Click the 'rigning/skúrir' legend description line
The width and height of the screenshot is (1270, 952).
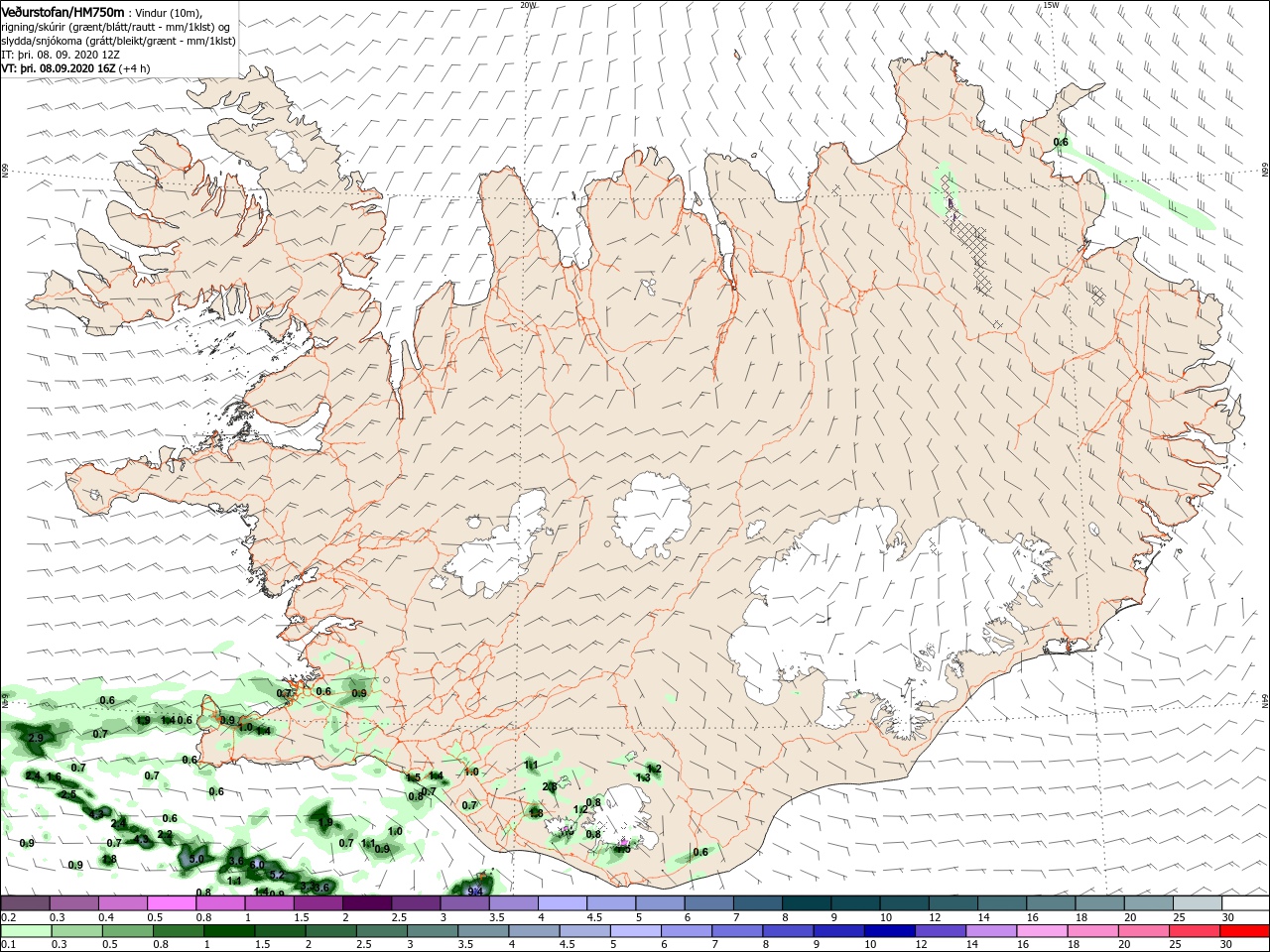click(x=116, y=27)
